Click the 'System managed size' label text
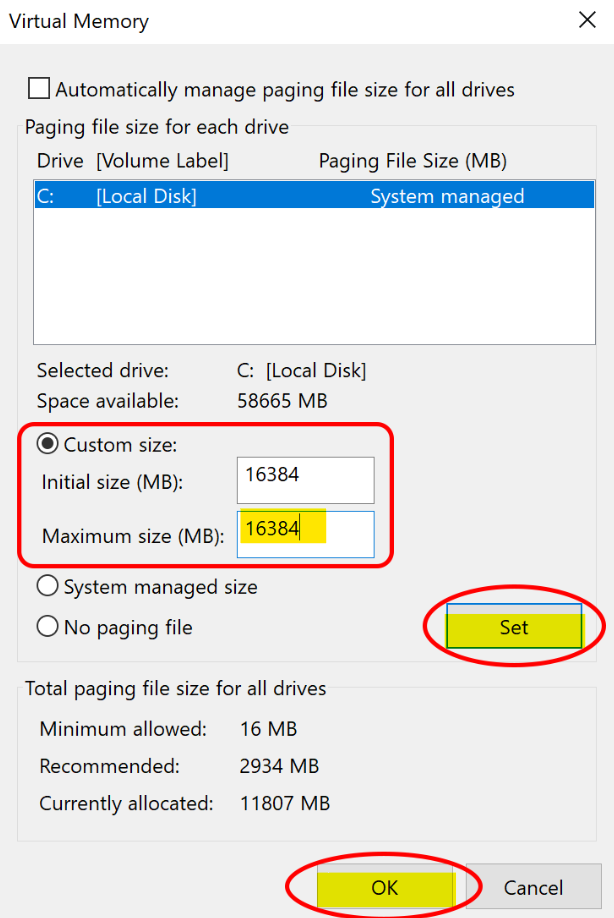 (x=160, y=587)
